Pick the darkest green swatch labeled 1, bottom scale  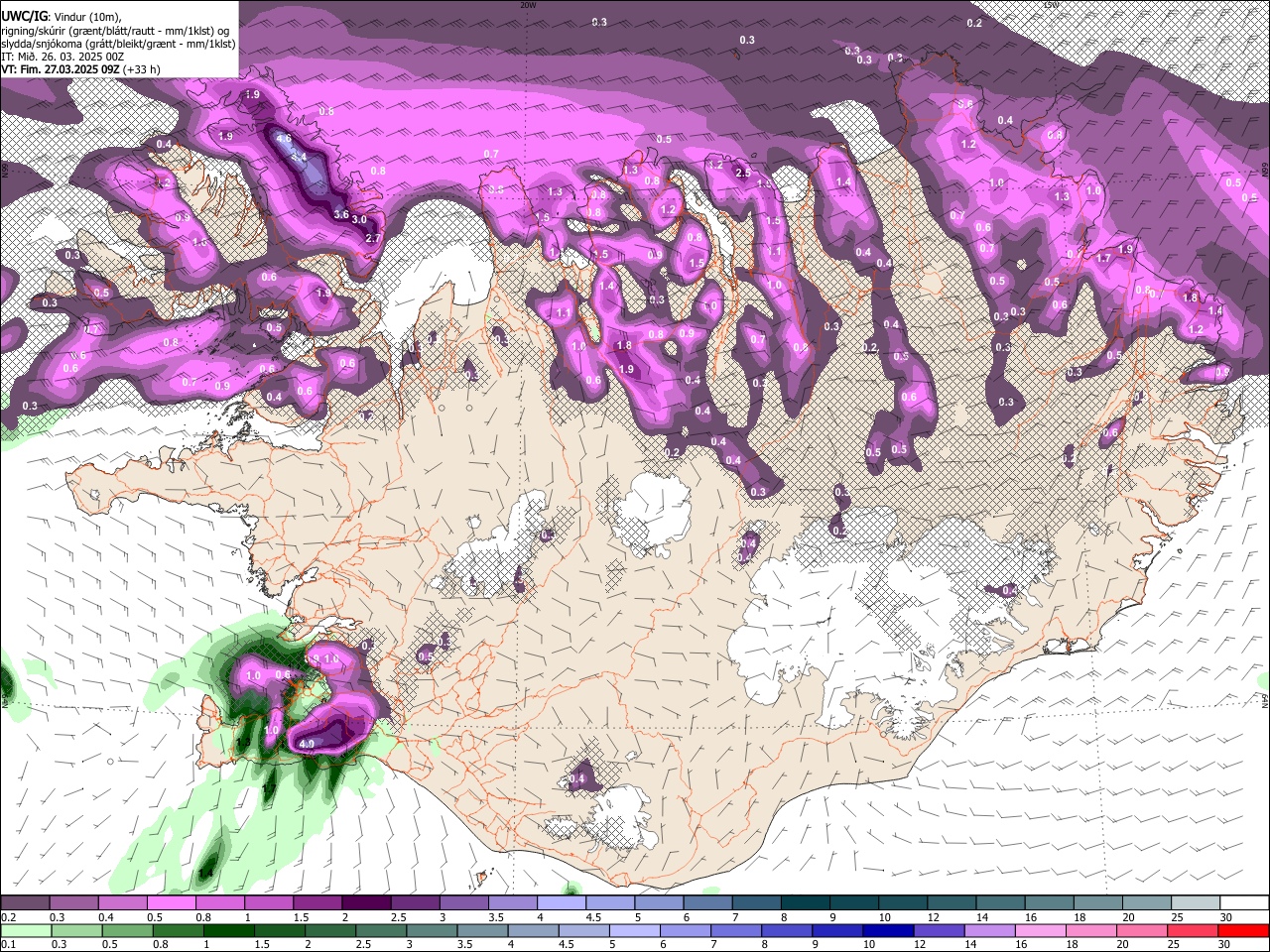click(228, 930)
